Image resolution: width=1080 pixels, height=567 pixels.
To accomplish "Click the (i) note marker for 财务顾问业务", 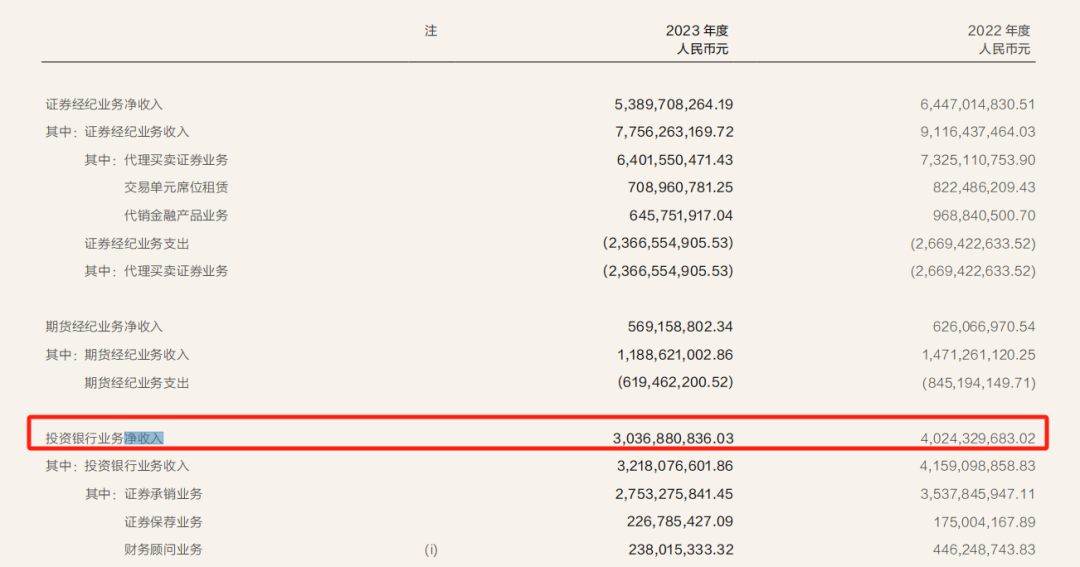I will coord(431,549).
